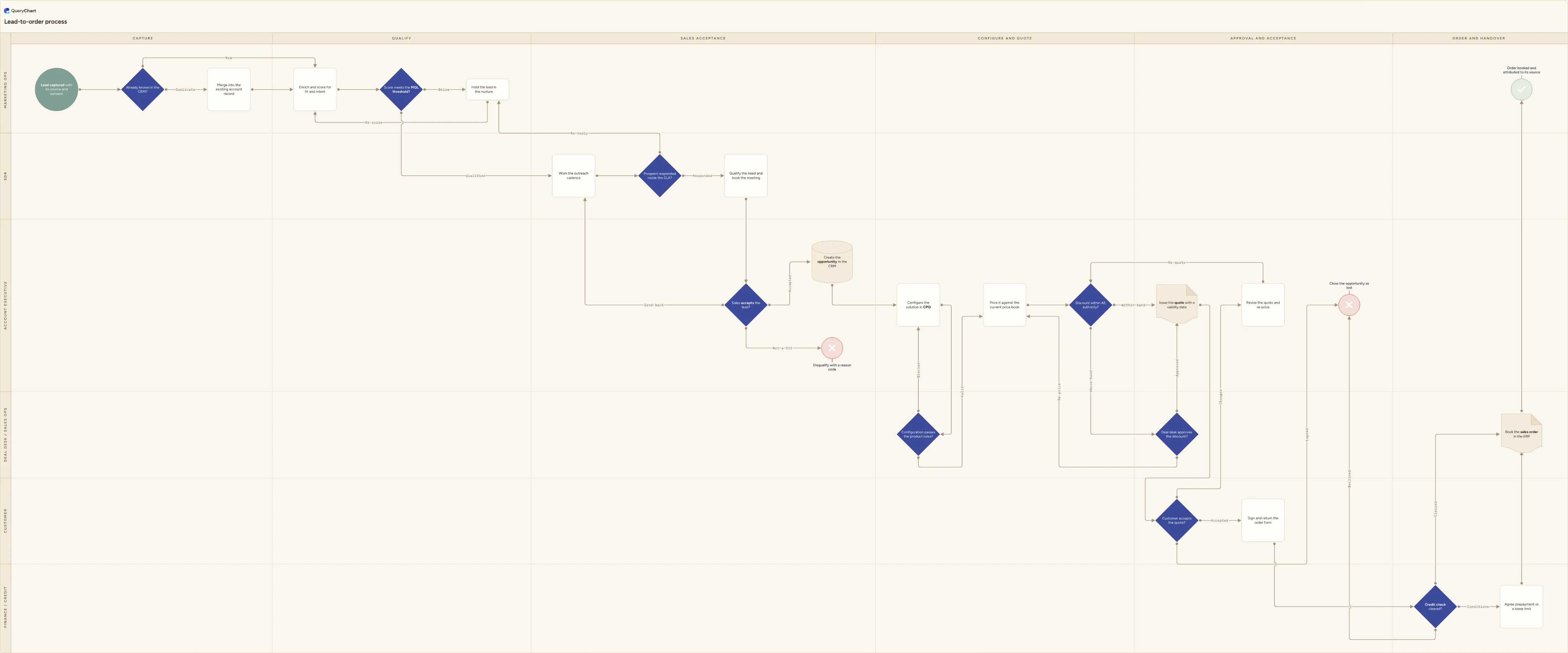Image resolution: width=1568 pixels, height=653 pixels.
Task: Click the red X Disqualify with a reason code event
Action: click(x=832, y=348)
